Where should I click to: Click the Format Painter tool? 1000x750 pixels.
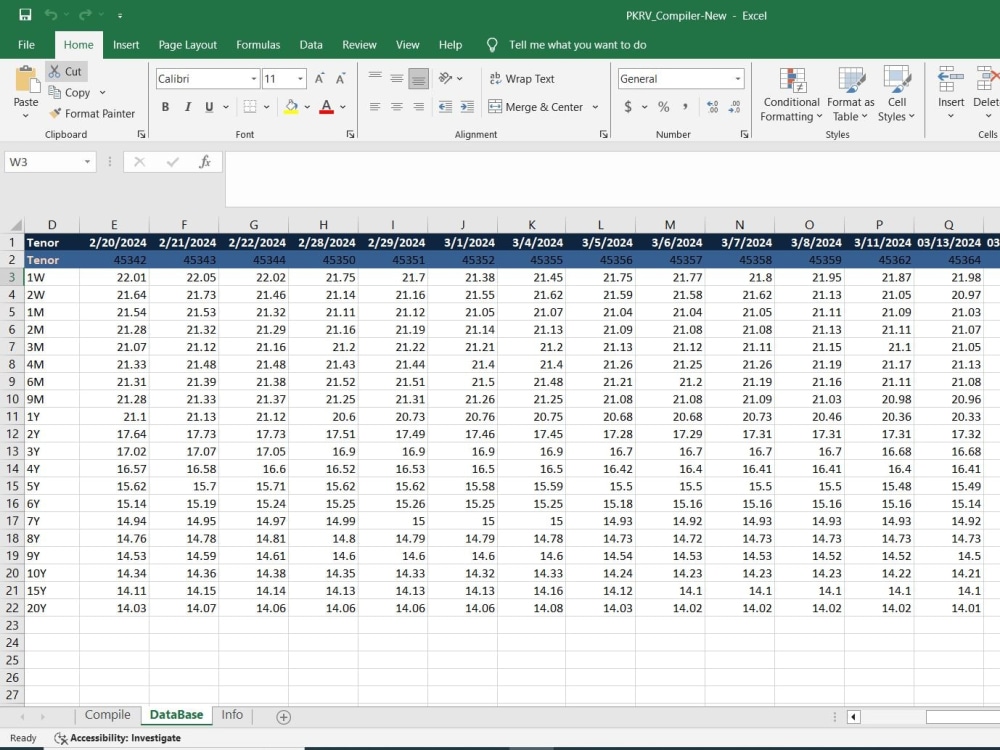point(93,113)
